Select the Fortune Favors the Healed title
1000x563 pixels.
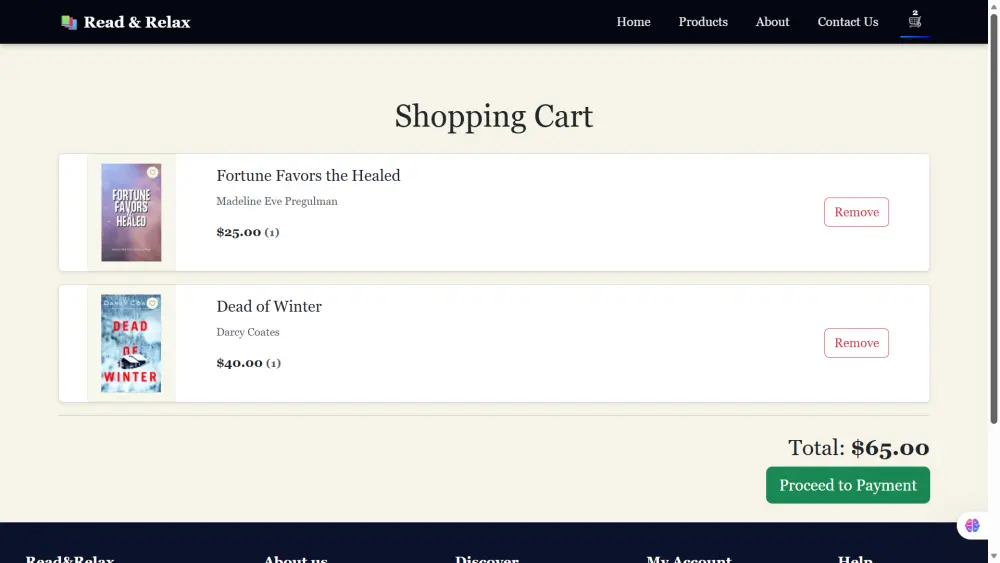pyautogui.click(x=308, y=175)
